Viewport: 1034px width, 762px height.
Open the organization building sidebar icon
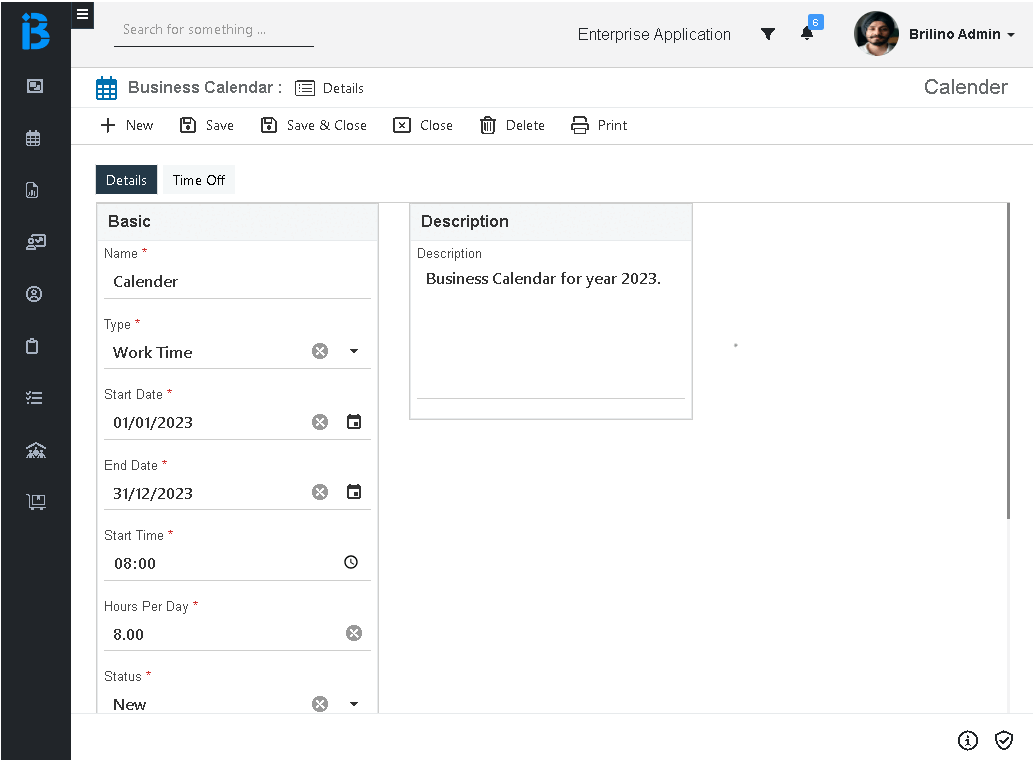[x=36, y=450]
